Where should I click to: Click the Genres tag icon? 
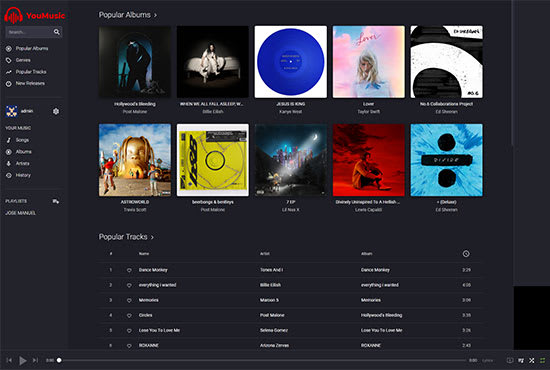pos(9,60)
